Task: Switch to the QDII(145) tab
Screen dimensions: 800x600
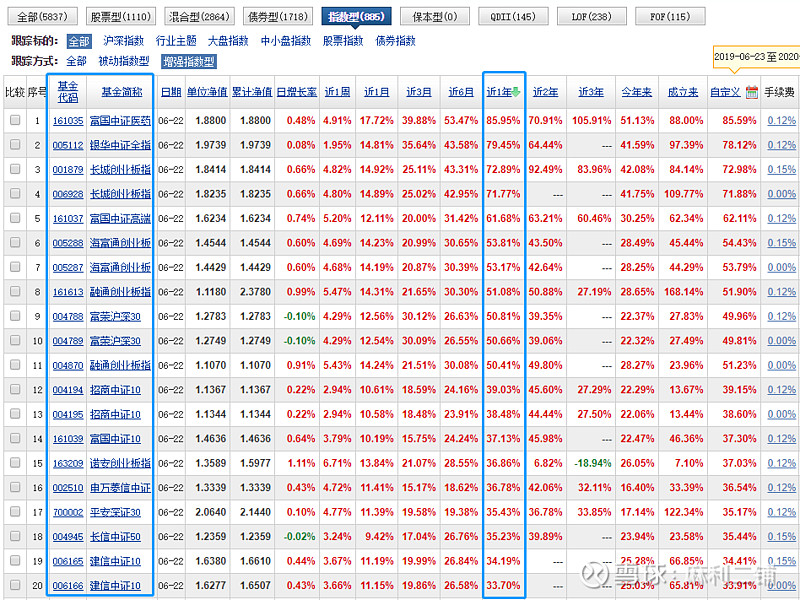Action: (x=513, y=16)
